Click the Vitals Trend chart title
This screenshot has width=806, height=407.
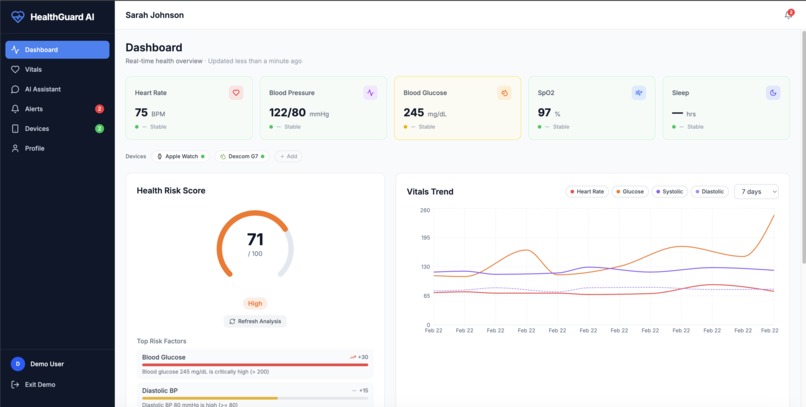430,192
